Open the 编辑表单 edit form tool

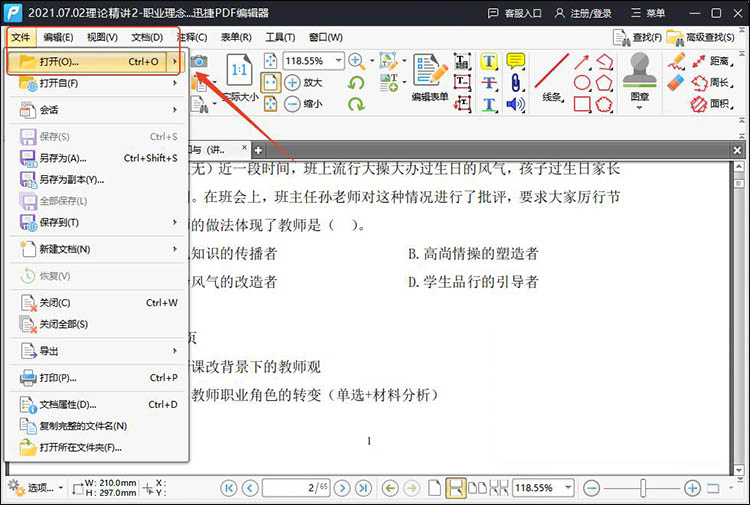point(430,77)
